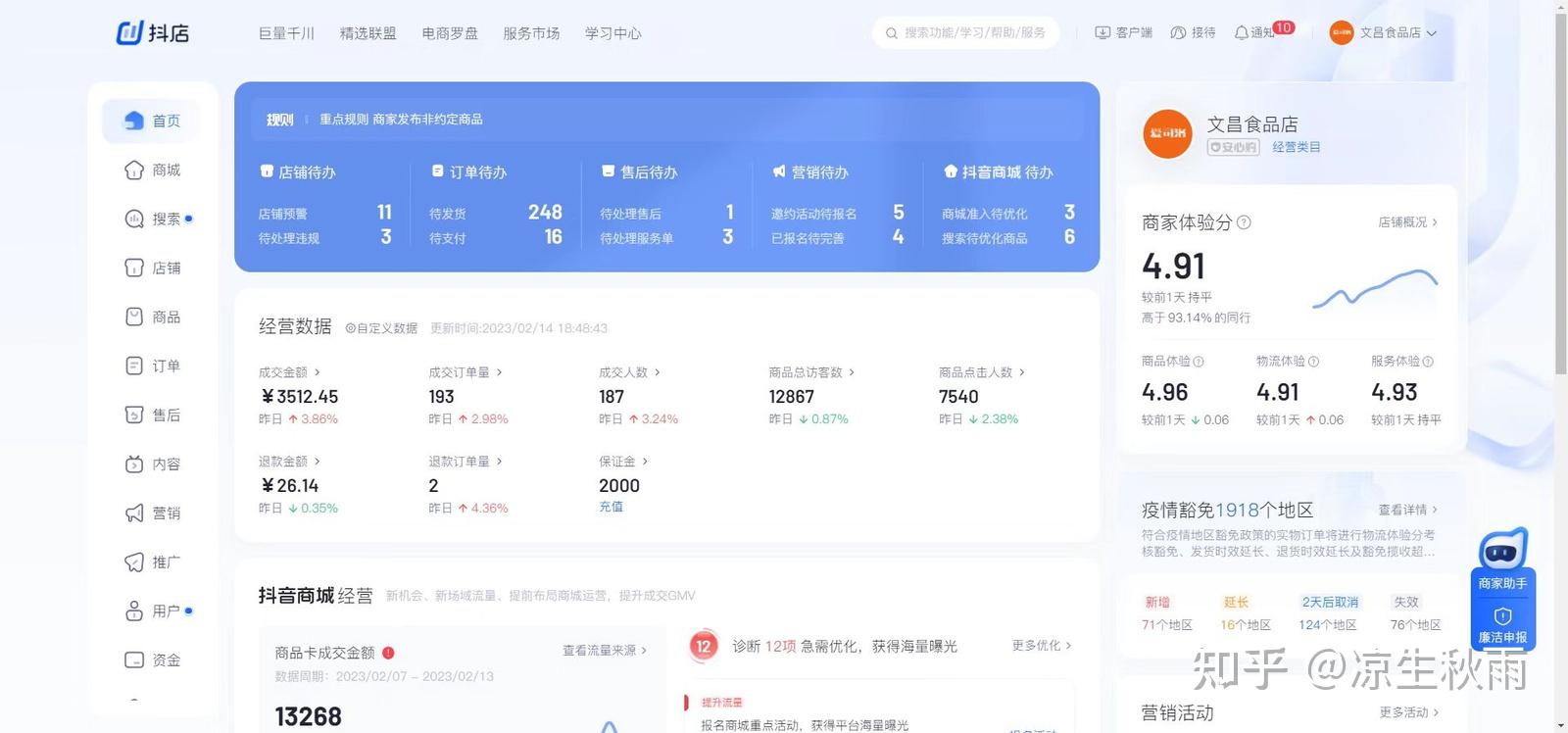
Task: Click the 客户端 download icon
Action: [1102, 32]
